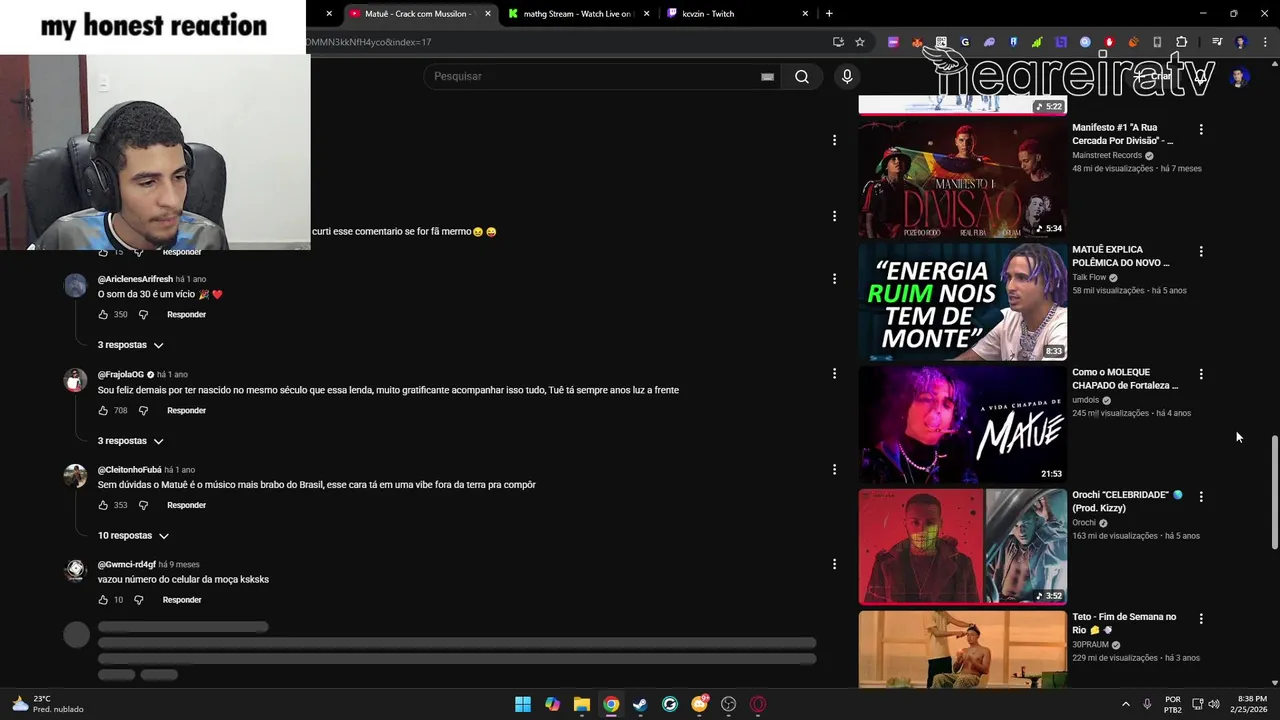Expand 10 respostas under @CleitonhoFubá comment
Image resolution: width=1280 pixels, height=720 pixels.
click(133, 536)
